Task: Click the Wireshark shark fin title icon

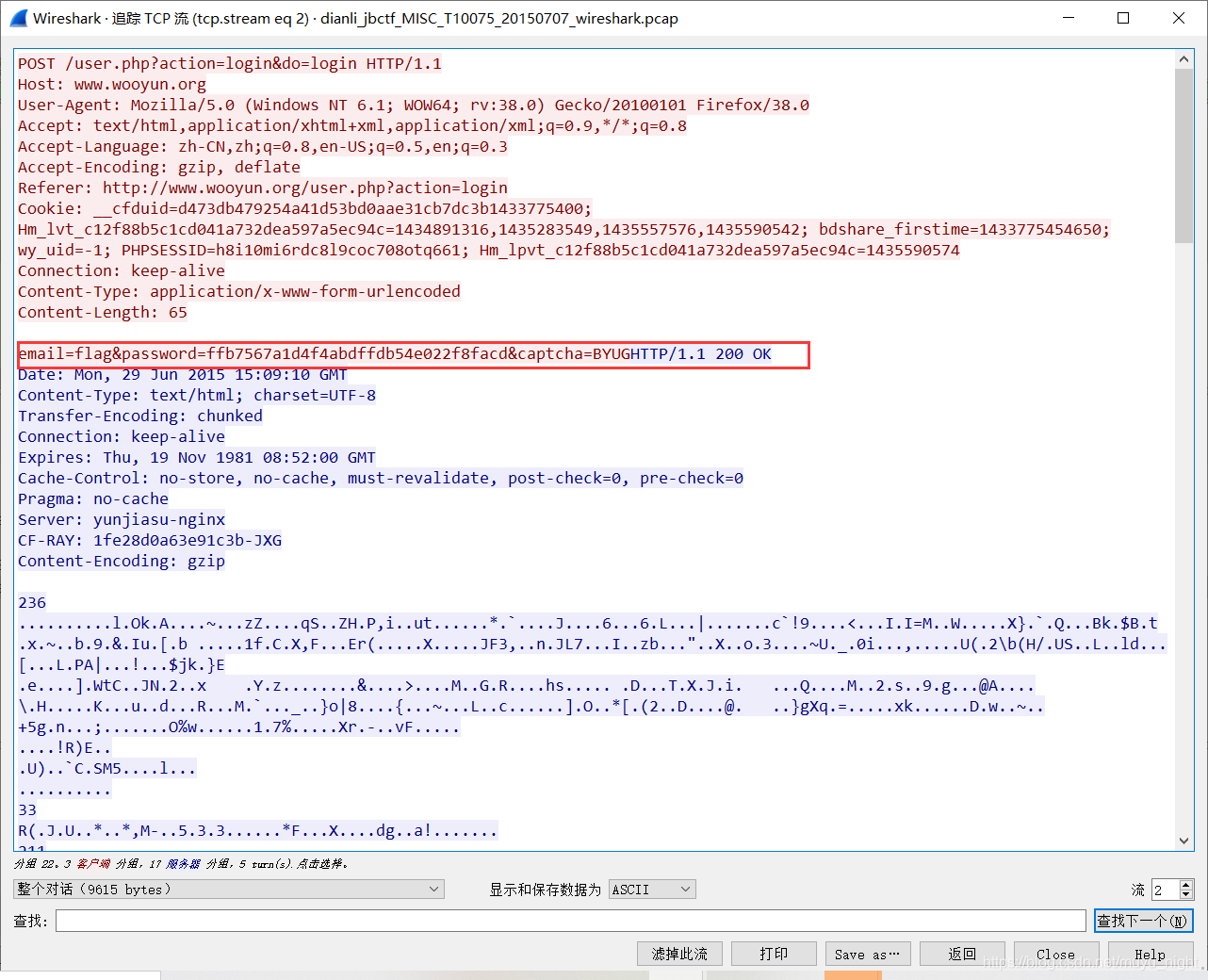Action: click(x=17, y=18)
